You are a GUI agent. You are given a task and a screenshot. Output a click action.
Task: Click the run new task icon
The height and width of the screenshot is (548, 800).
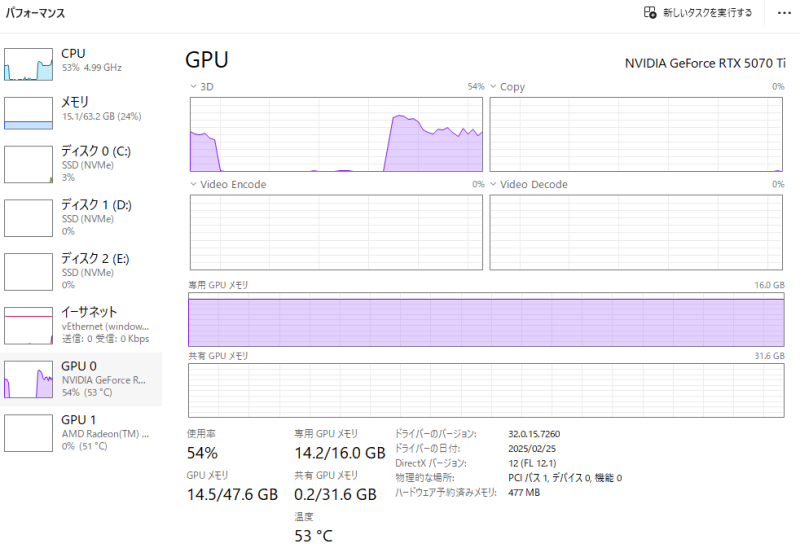651,13
